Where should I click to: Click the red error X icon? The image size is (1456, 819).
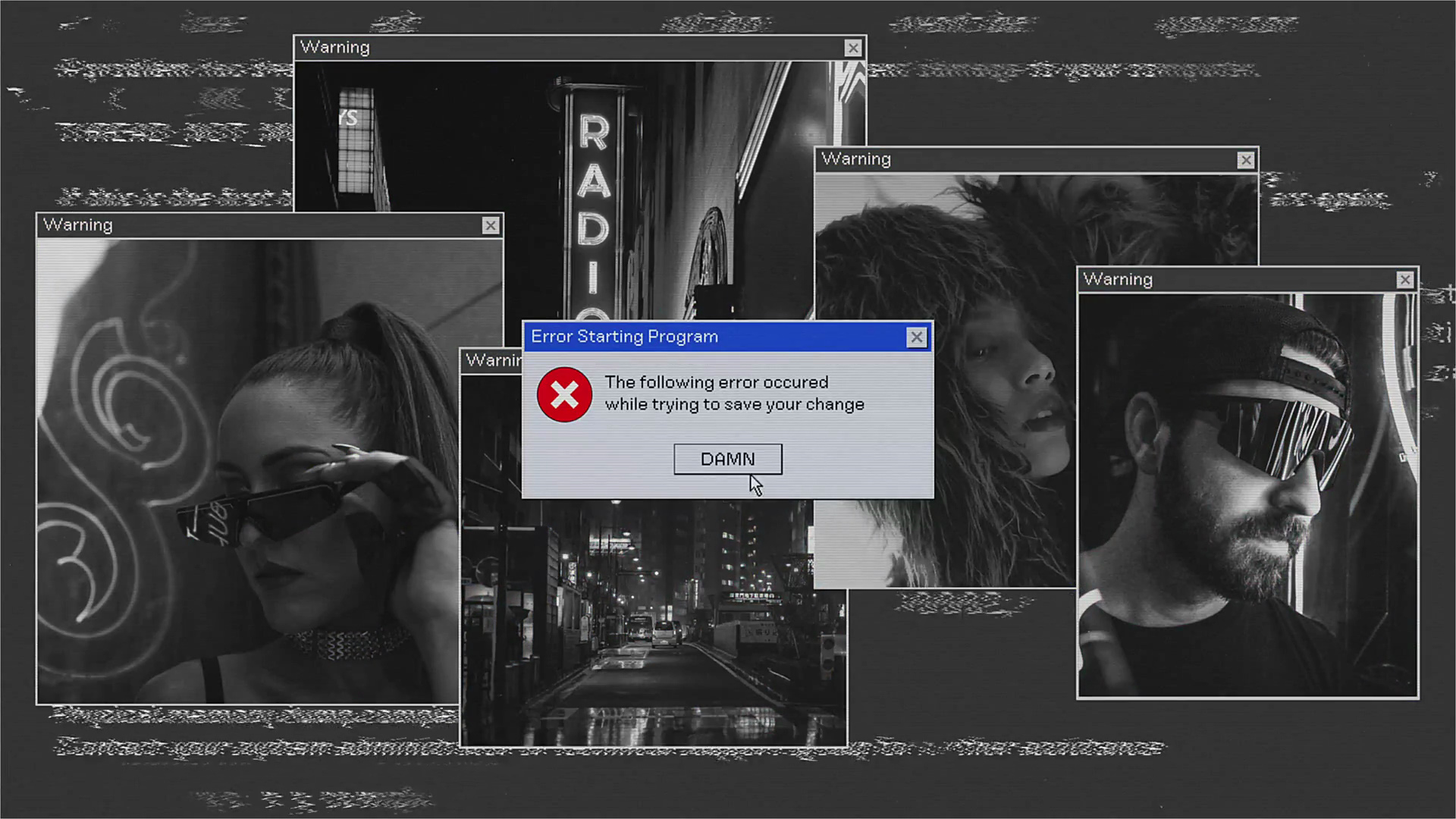(564, 394)
